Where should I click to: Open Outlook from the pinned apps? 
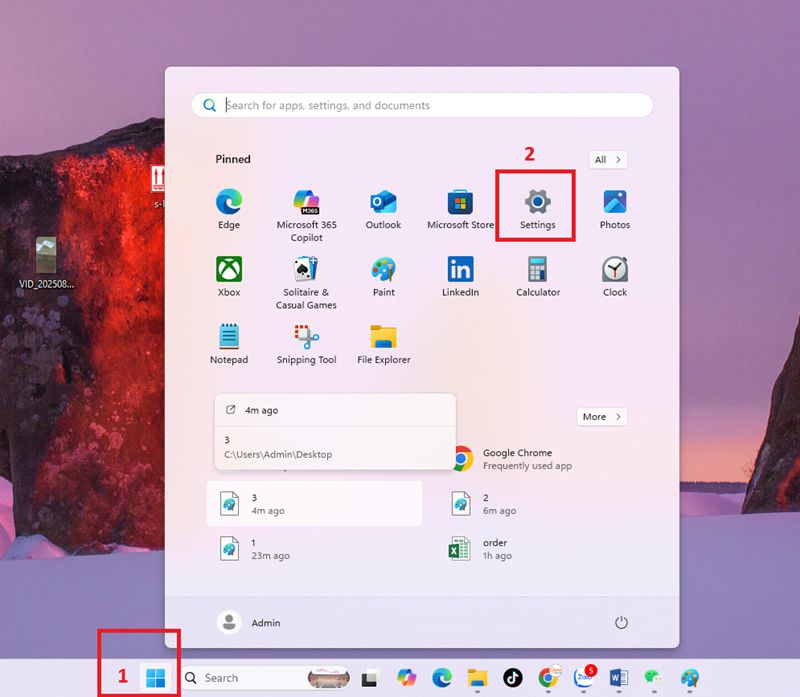383,209
